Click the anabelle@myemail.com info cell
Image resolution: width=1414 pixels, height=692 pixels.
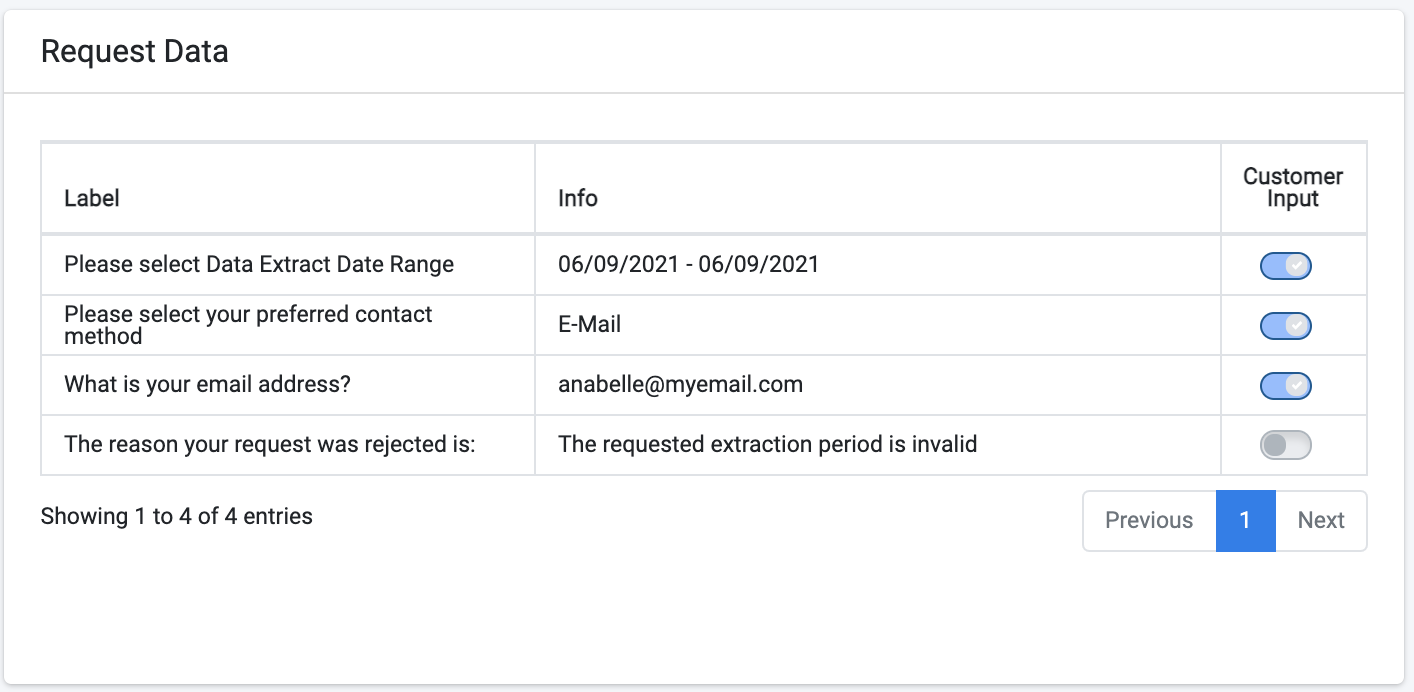tap(878, 385)
